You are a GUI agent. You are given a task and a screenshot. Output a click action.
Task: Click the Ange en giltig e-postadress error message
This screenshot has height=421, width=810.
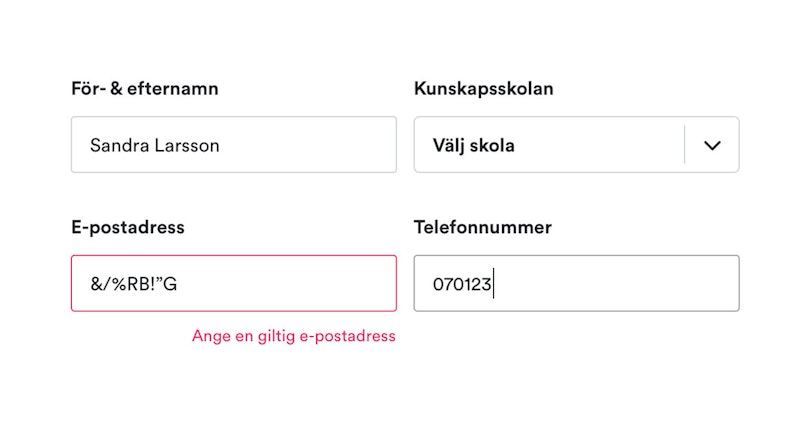click(293, 336)
